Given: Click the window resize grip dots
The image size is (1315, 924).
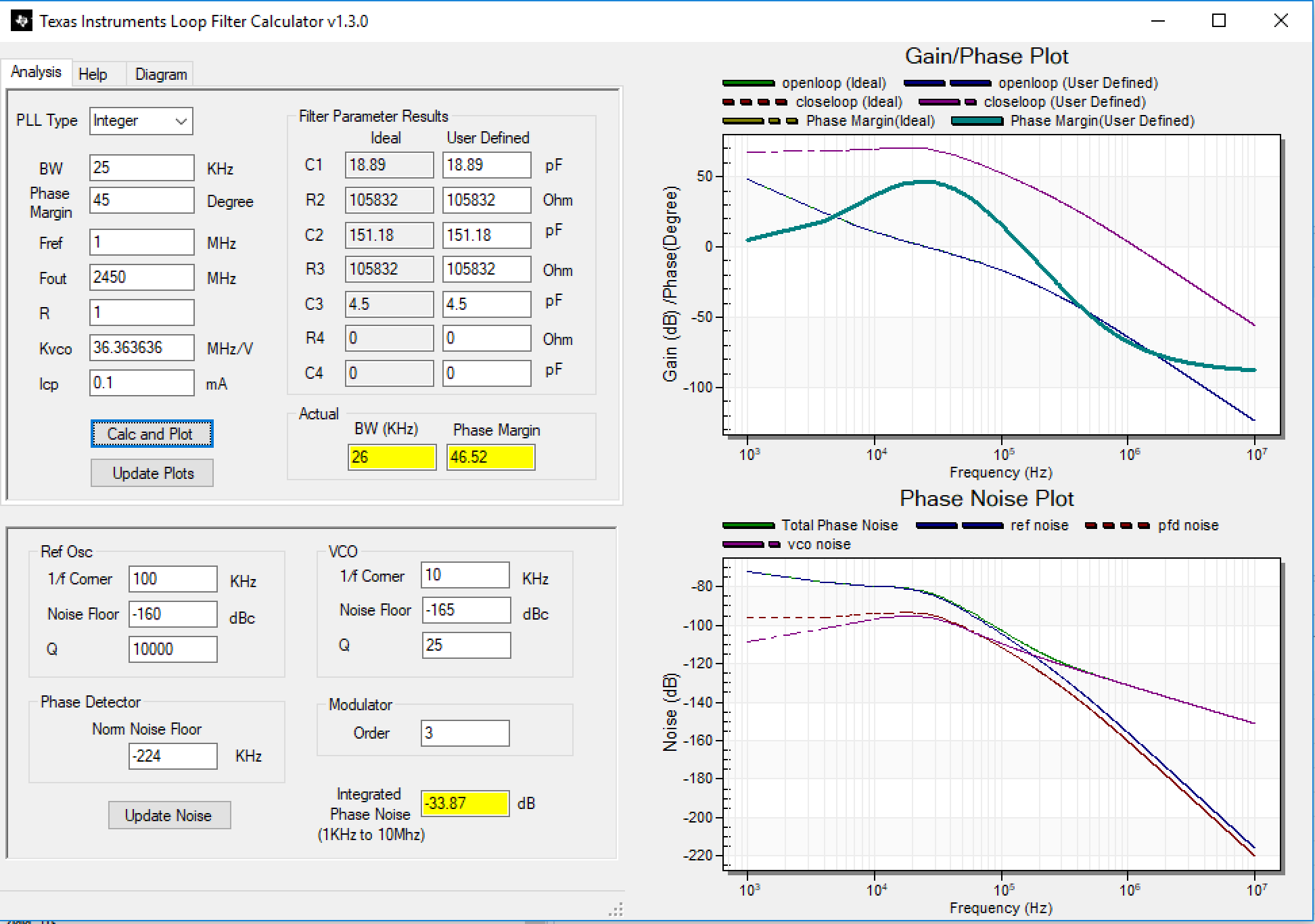Looking at the screenshot, I should (616, 910).
